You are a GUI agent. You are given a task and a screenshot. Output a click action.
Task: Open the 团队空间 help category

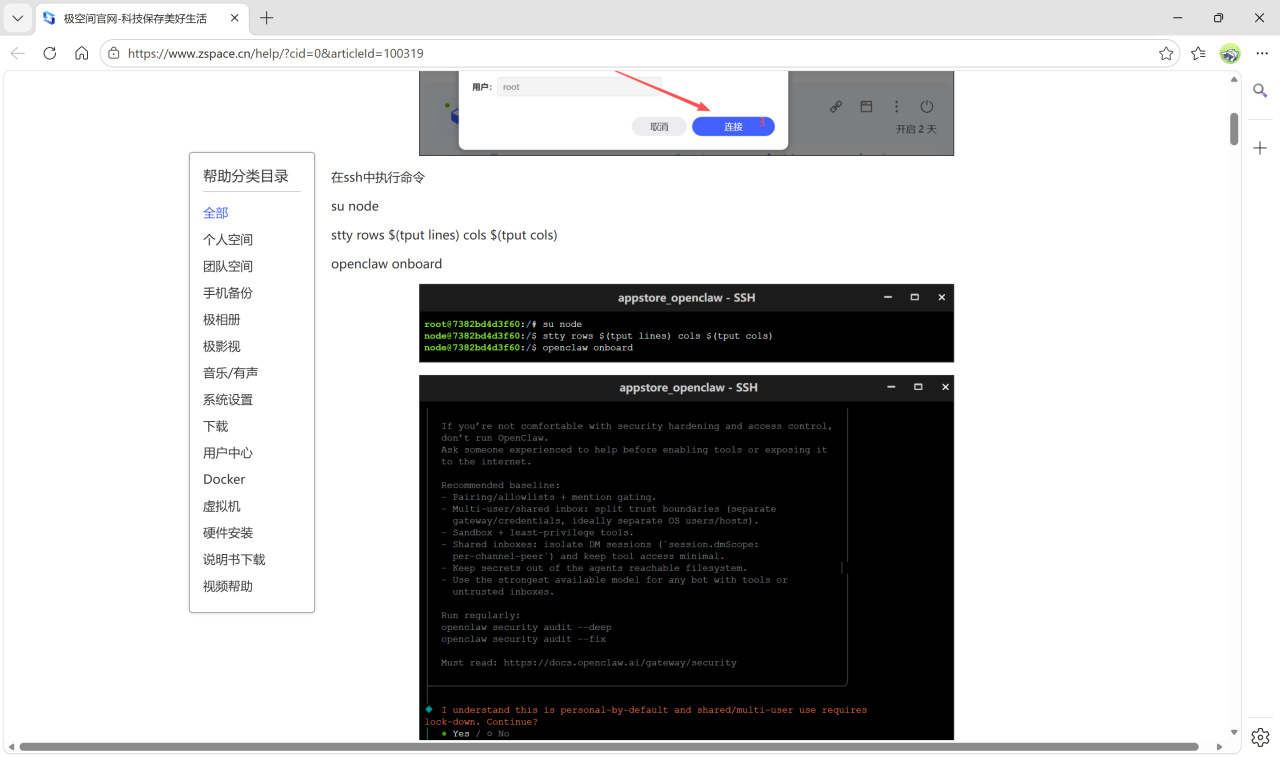click(228, 266)
